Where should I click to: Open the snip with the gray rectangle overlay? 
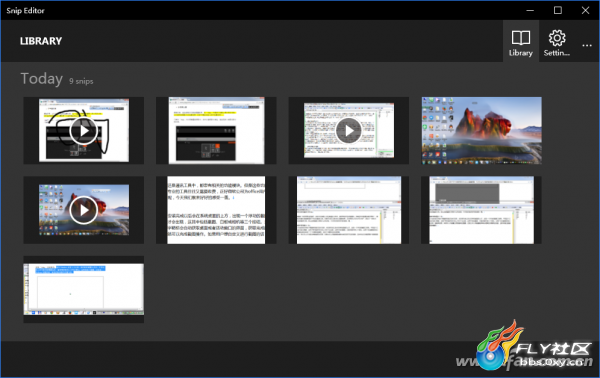(481, 210)
